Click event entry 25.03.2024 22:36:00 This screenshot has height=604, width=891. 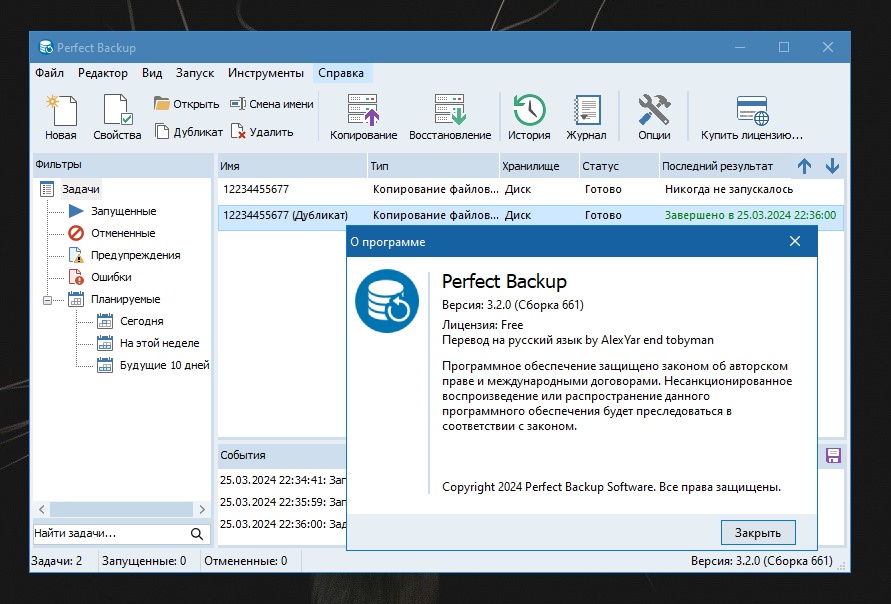(282, 524)
